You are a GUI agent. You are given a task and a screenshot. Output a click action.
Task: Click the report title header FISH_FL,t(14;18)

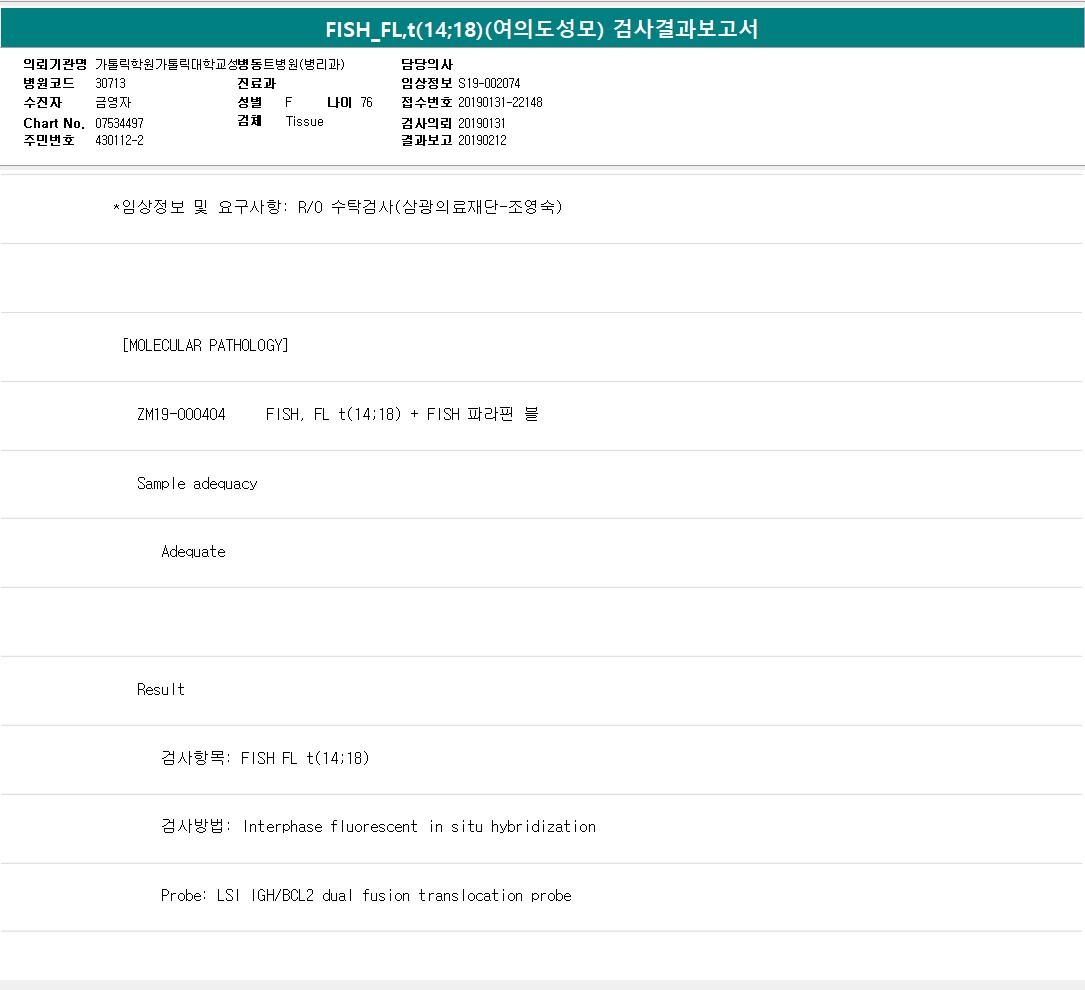[542, 29]
